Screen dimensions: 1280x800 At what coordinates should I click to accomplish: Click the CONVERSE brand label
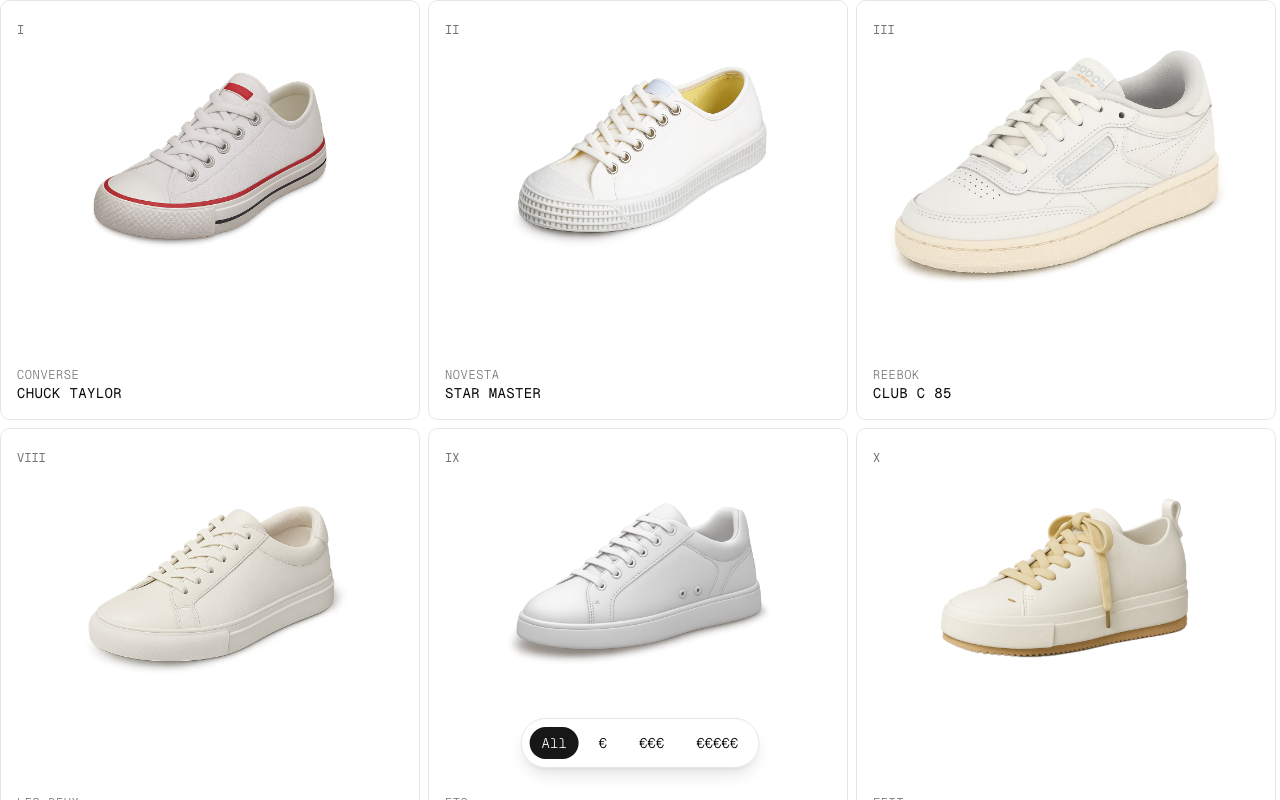pos(48,375)
